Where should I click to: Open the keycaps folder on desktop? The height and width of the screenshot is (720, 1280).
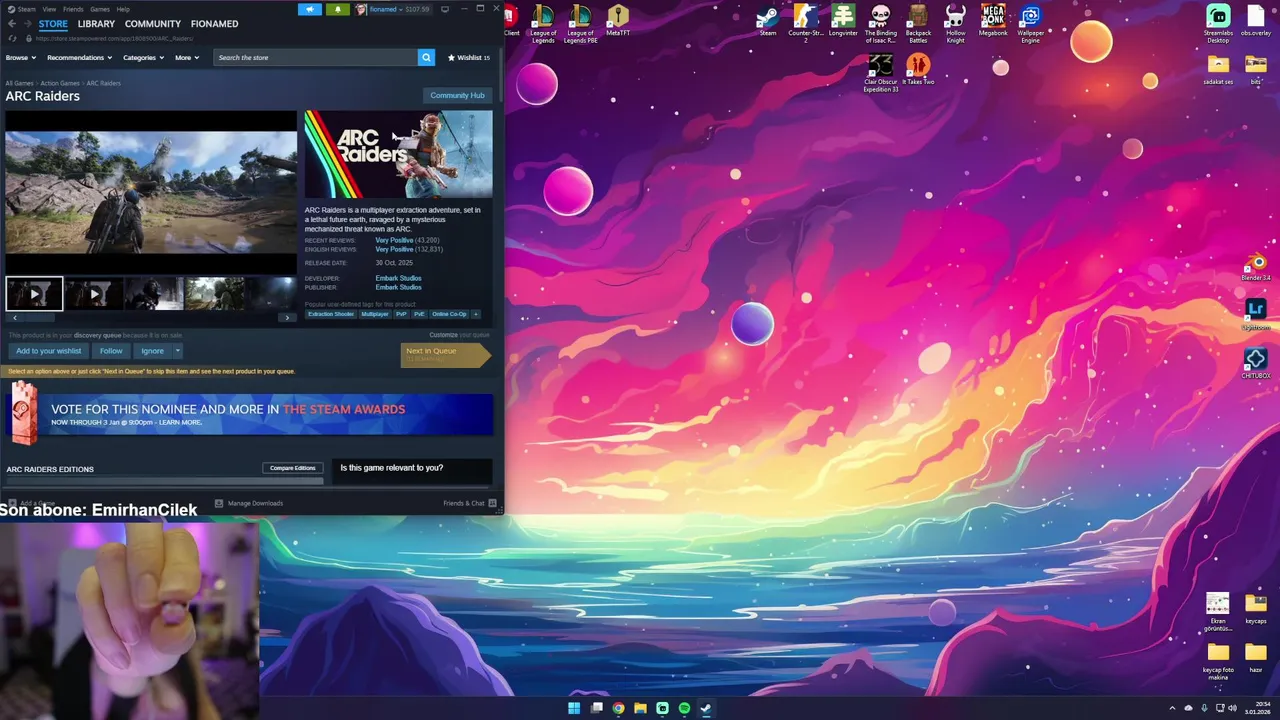1256,608
